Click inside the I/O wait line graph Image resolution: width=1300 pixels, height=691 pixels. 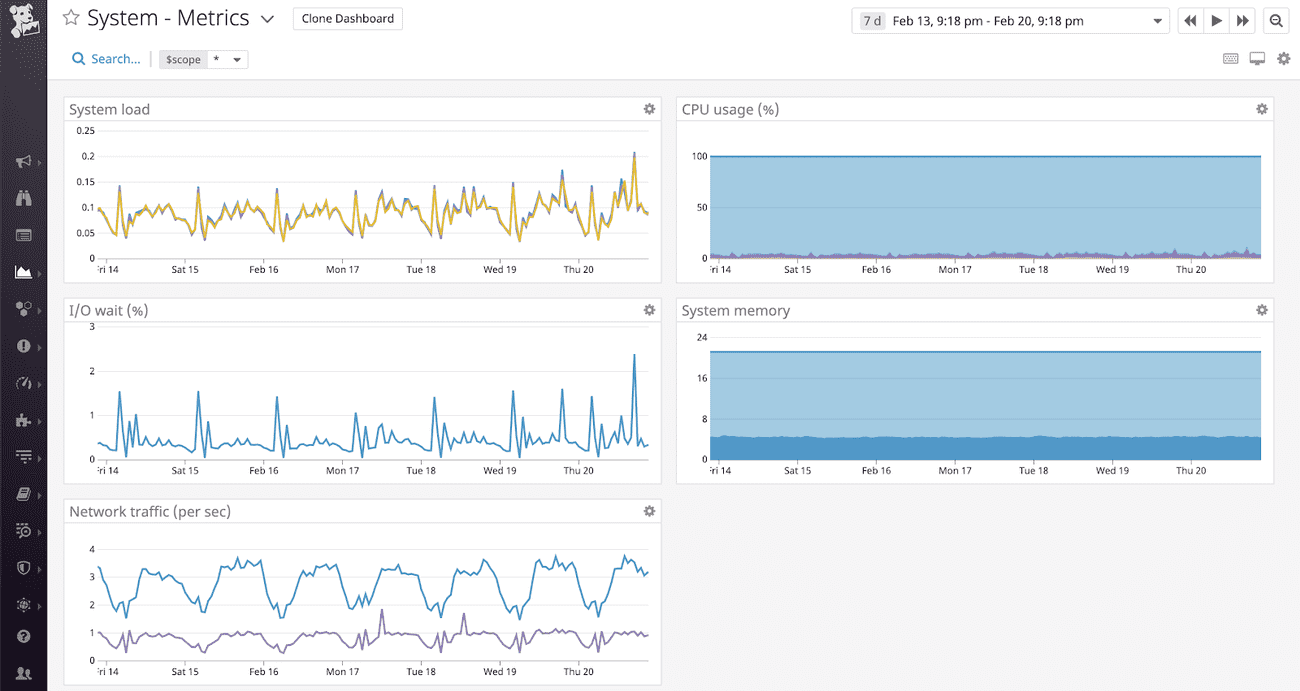(372, 392)
